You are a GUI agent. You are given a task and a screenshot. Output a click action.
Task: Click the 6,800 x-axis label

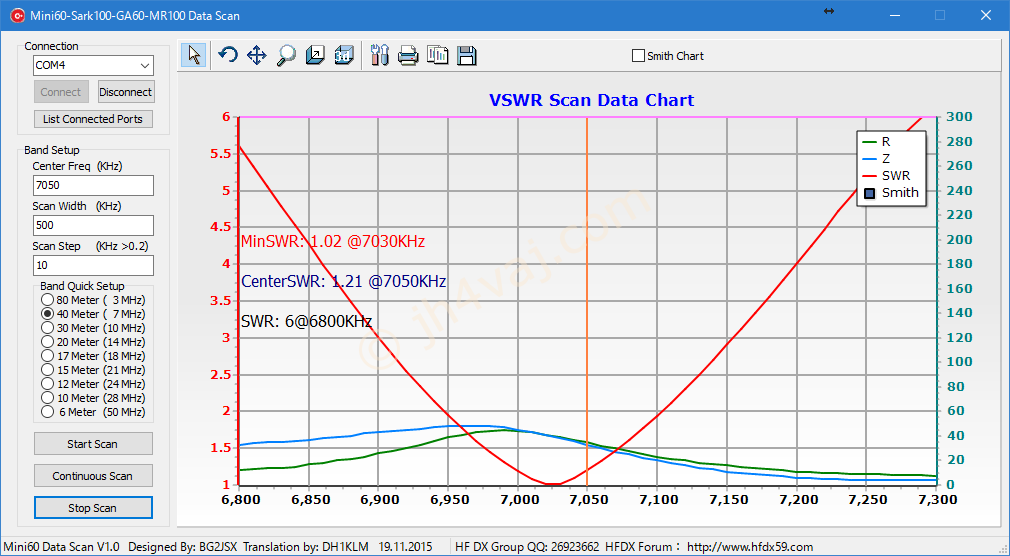(x=239, y=499)
